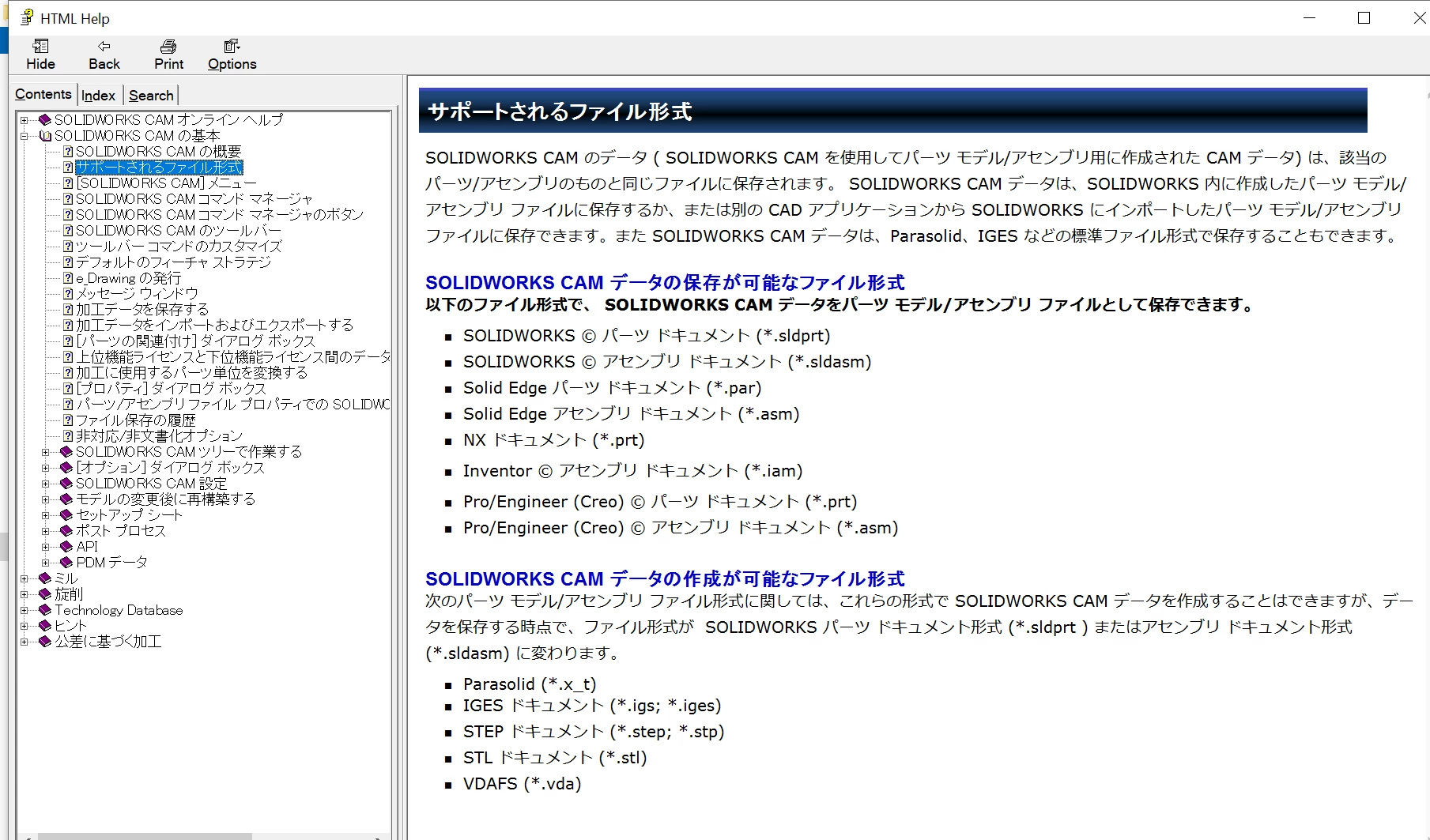Viewport: 1430px width, 840px height.
Task: Open 加工データをインポートおよびエクスポートする topic
Action: [x=214, y=326]
